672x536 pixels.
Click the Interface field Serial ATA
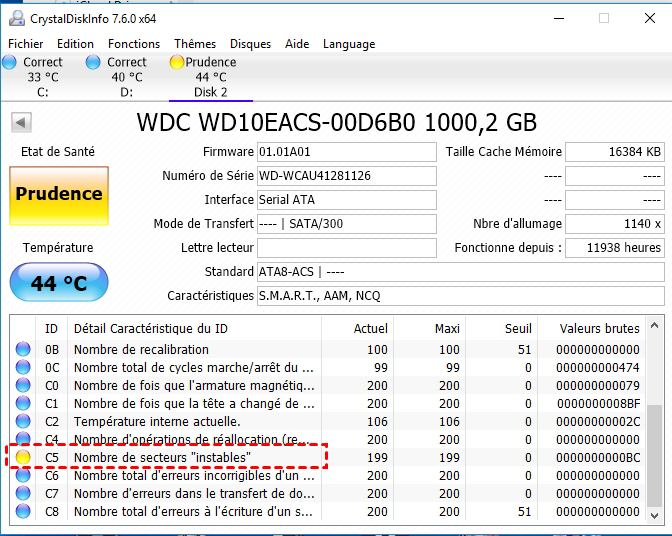coord(347,200)
